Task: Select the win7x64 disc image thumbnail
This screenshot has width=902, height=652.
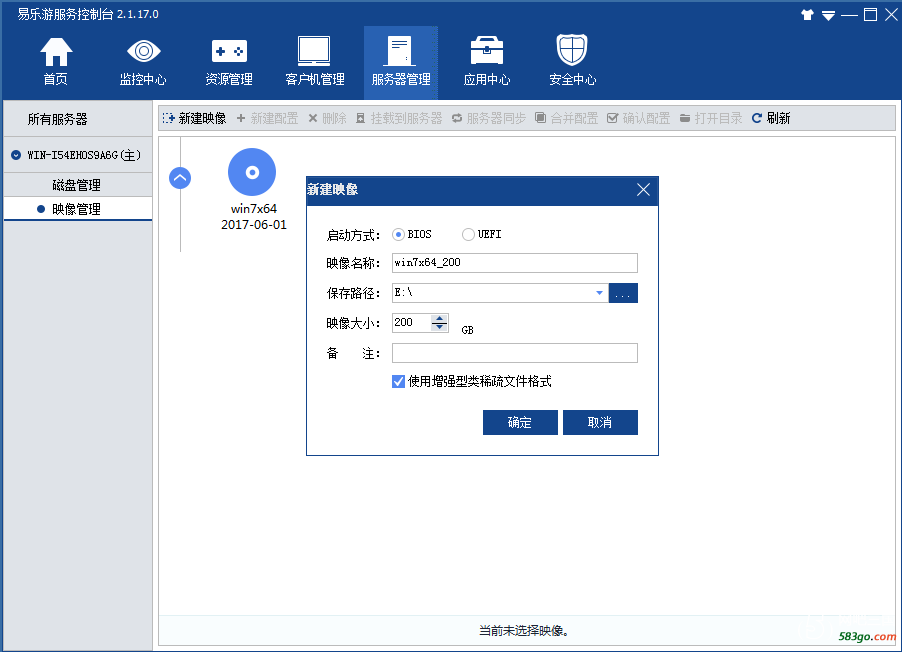Action: [253, 172]
